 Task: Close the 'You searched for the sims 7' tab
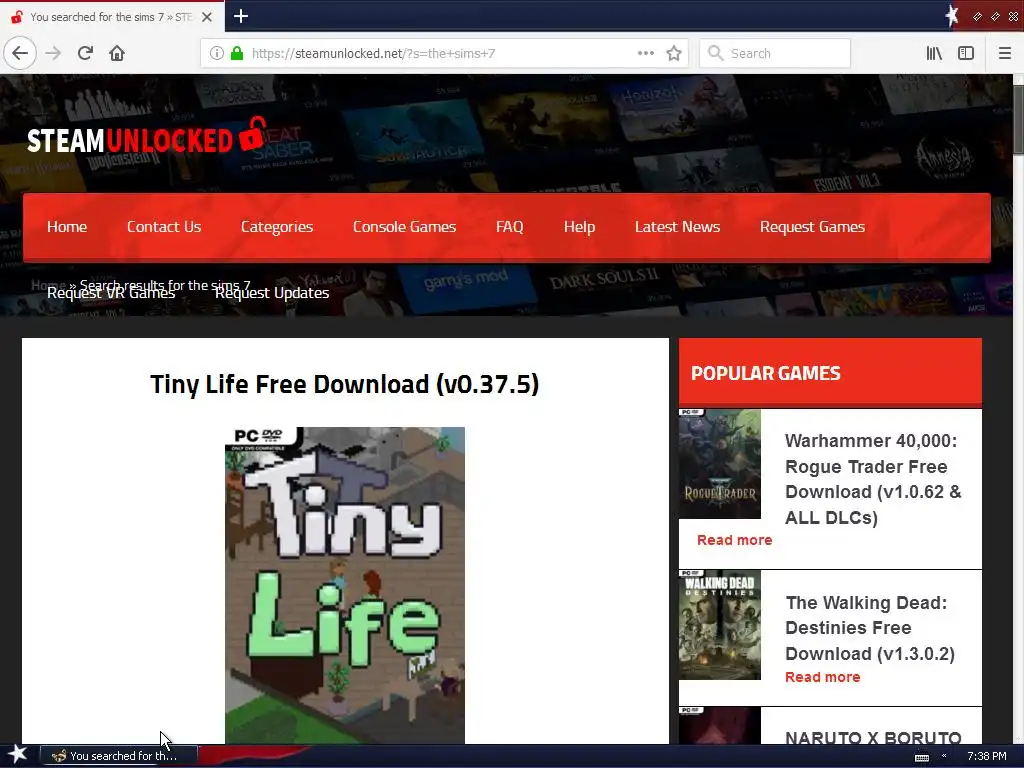pos(206,17)
